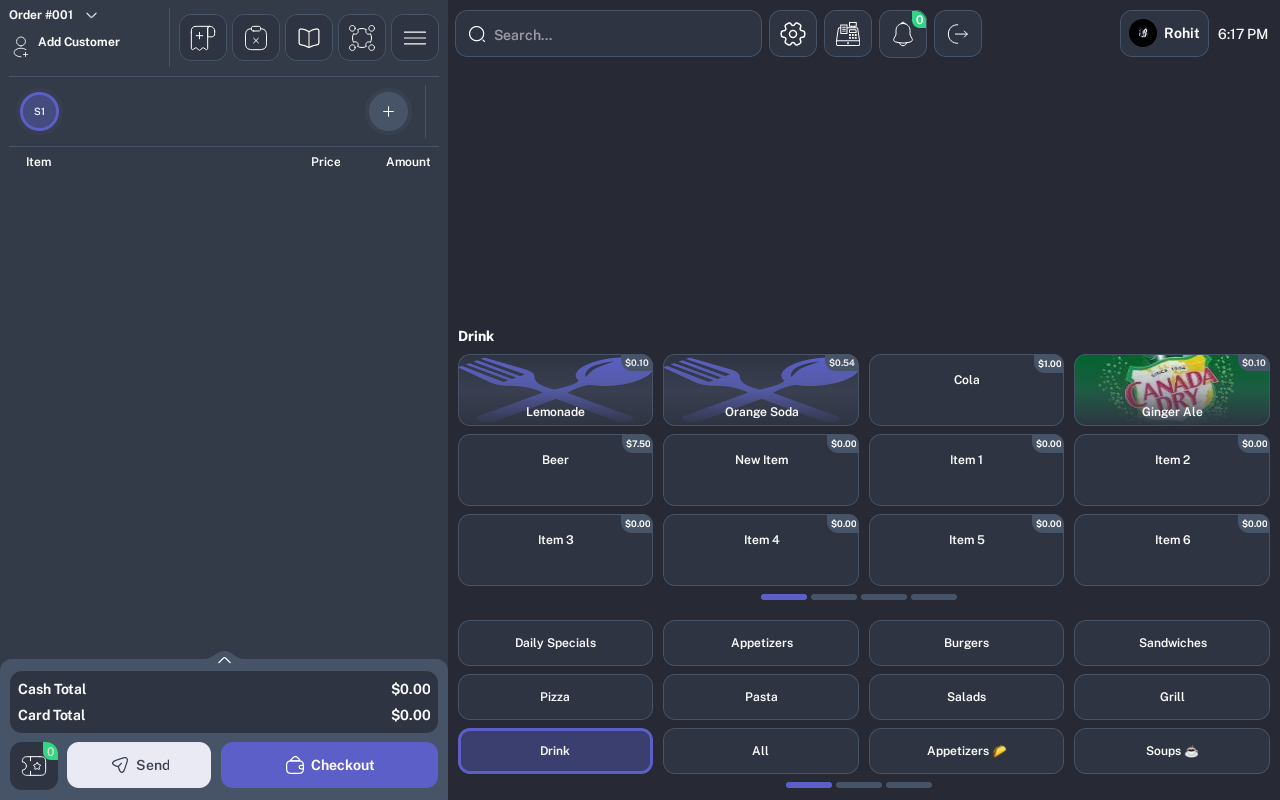Viewport: 1280px width, 800px height.
Task: Go to second page of drink items
Action: tap(834, 597)
